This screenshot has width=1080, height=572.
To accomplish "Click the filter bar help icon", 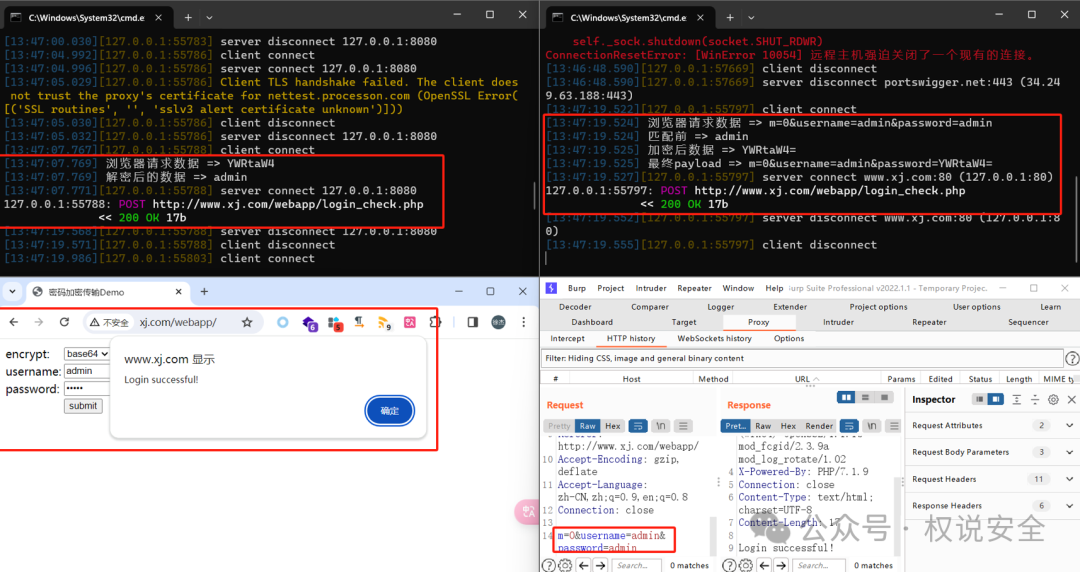I will click(1072, 358).
